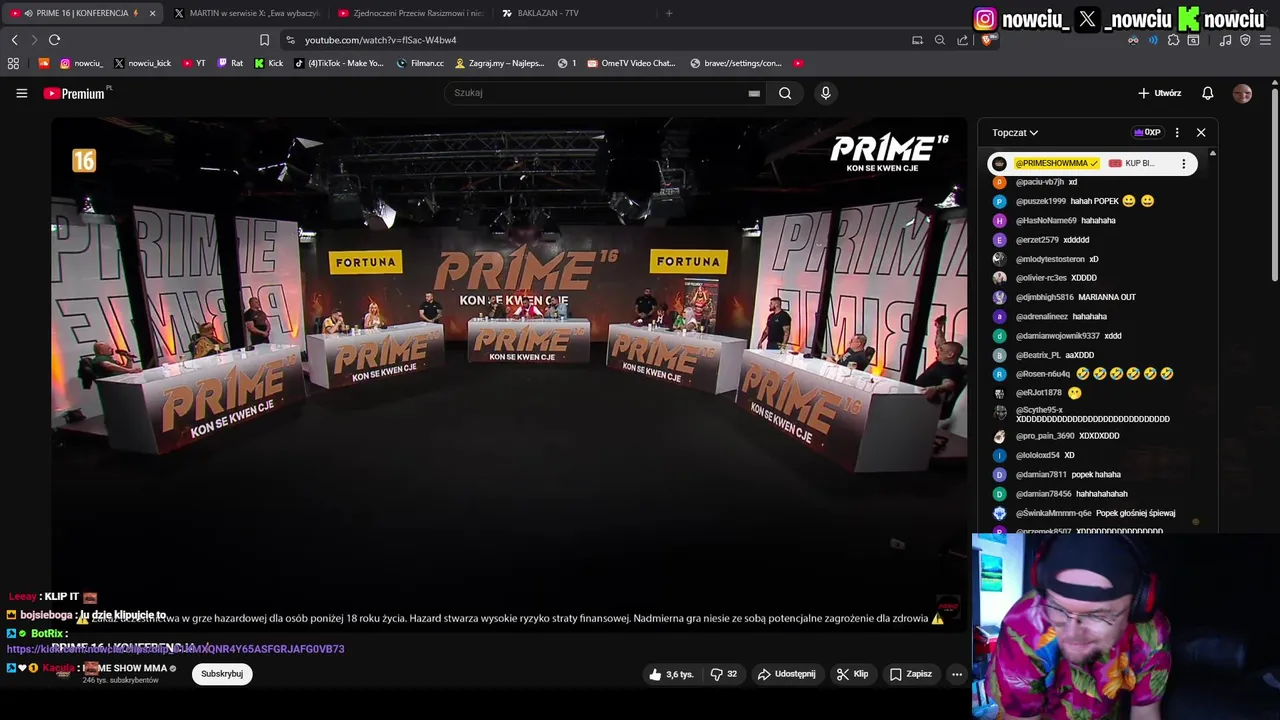Open the YT bookmark
Viewport: 1280px width, 720px height.
(x=194, y=63)
